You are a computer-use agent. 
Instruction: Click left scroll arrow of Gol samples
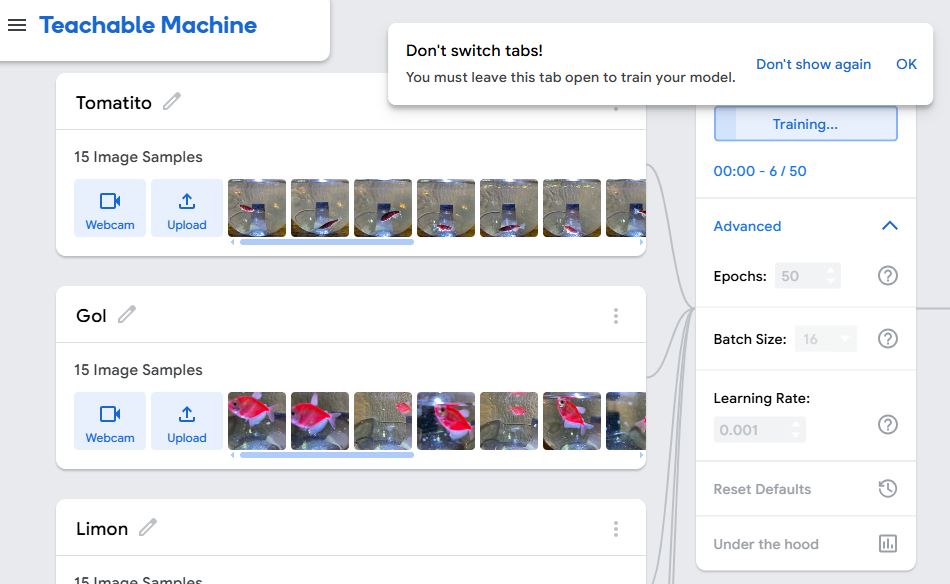pos(233,455)
